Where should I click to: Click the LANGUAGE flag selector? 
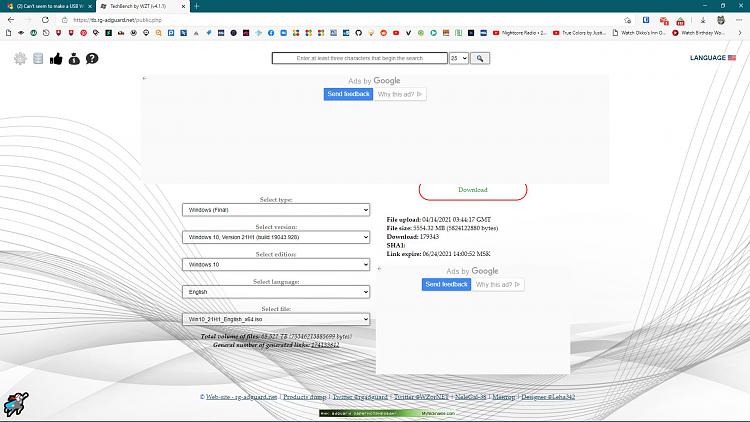click(x=713, y=57)
